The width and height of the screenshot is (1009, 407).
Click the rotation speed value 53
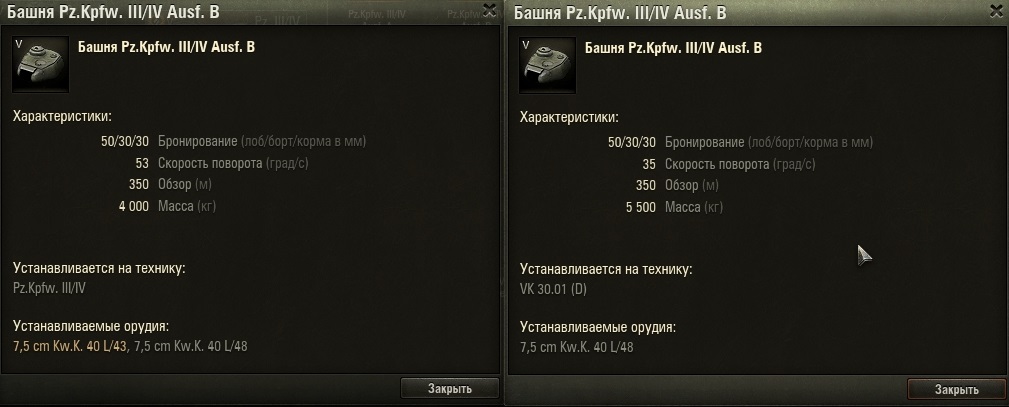pyautogui.click(x=142, y=163)
